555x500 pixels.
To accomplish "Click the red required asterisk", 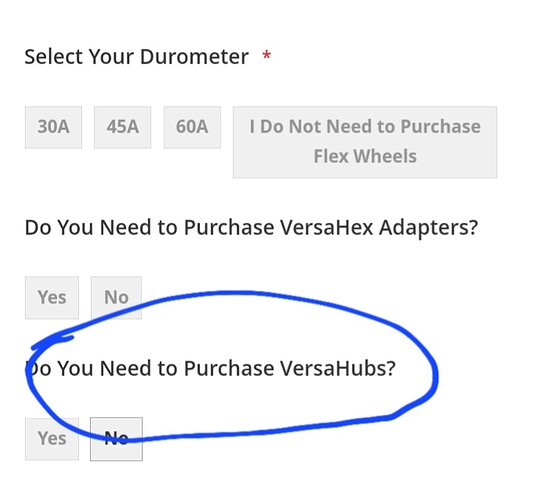I will pyautogui.click(x=267, y=55).
